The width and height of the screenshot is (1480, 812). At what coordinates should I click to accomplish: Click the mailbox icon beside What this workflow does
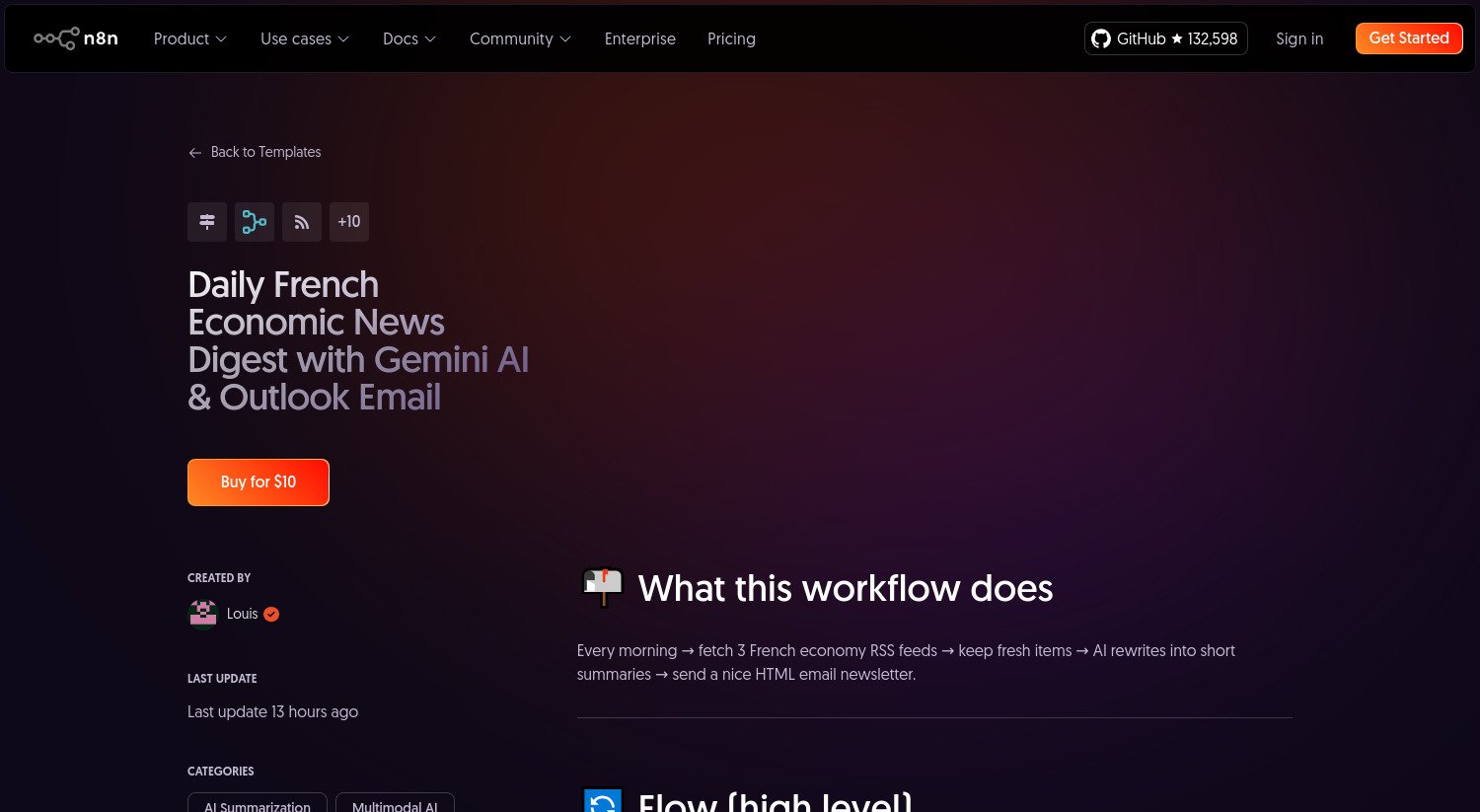click(603, 587)
